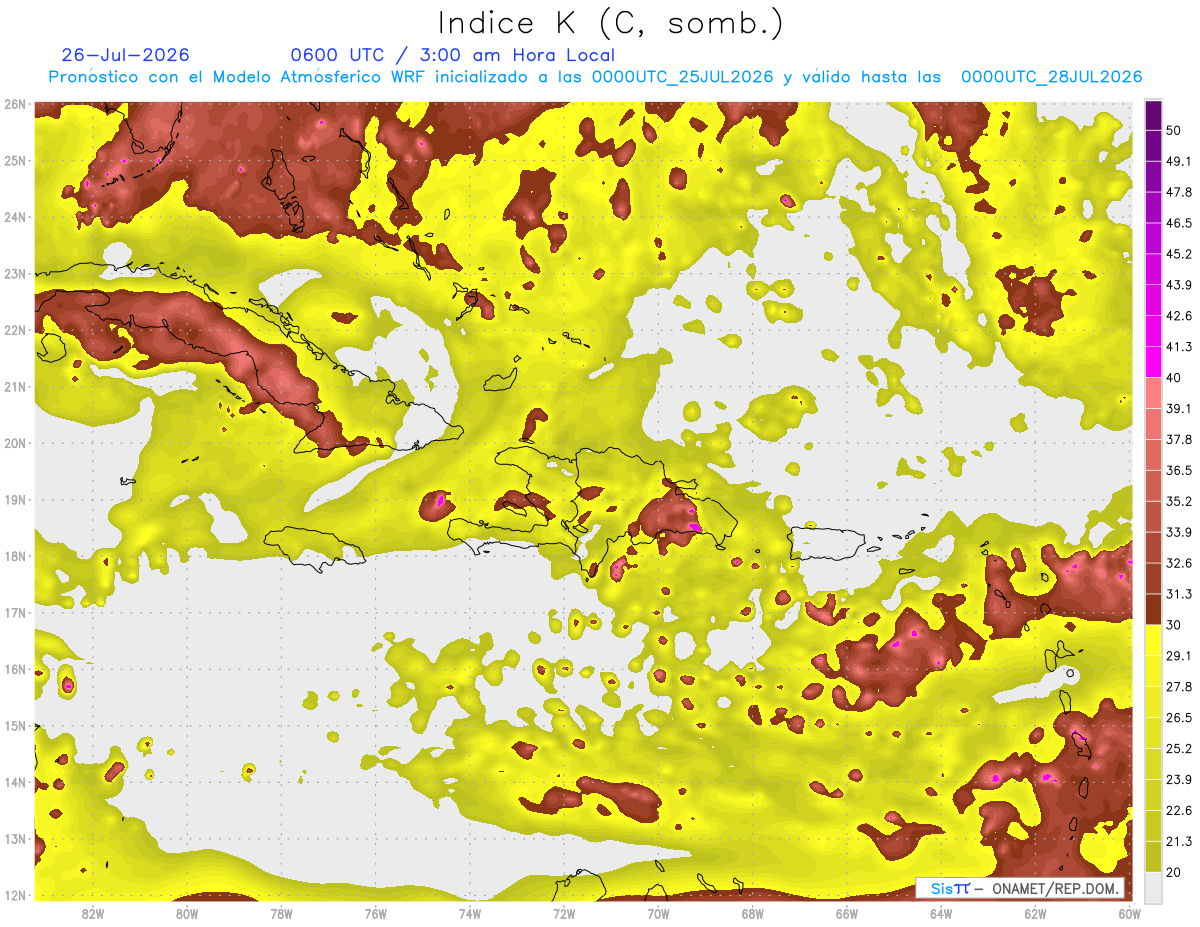This screenshot has height=927, width=1200.
Task: Click the '19N' latitude label
Action: 15,499
